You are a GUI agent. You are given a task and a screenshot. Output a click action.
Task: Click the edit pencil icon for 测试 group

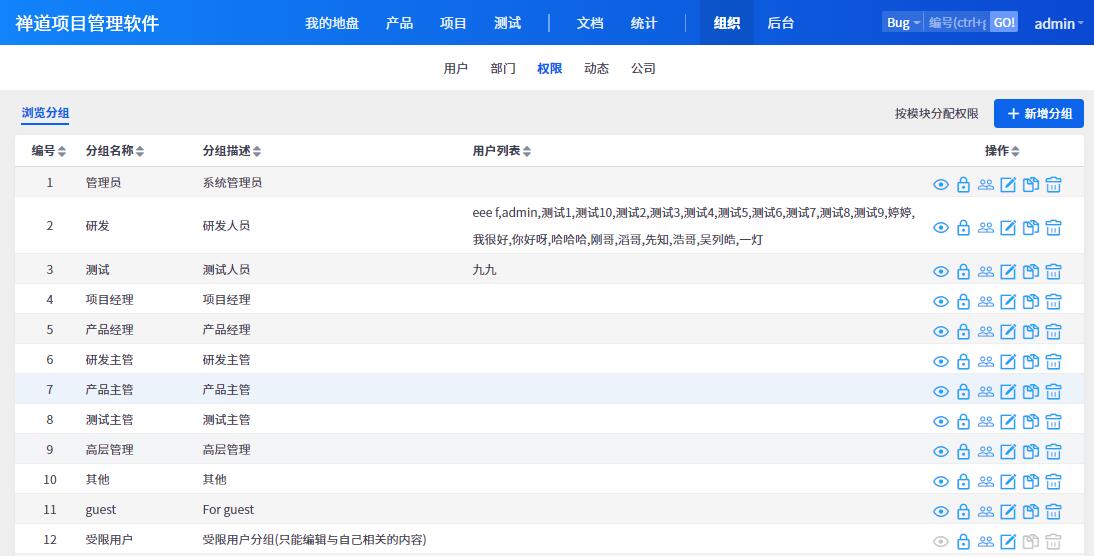coord(1008,271)
